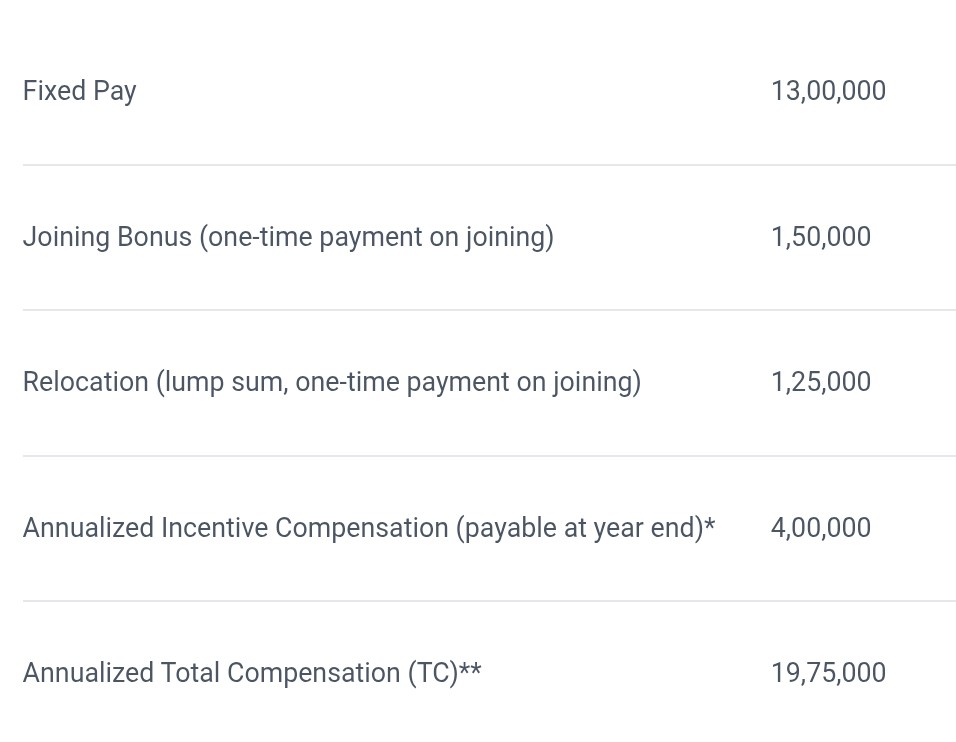The height and width of the screenshot is (742, 956).
Task: Select the 19,75,000 total compensation value
Action: [x=829, y=672]
